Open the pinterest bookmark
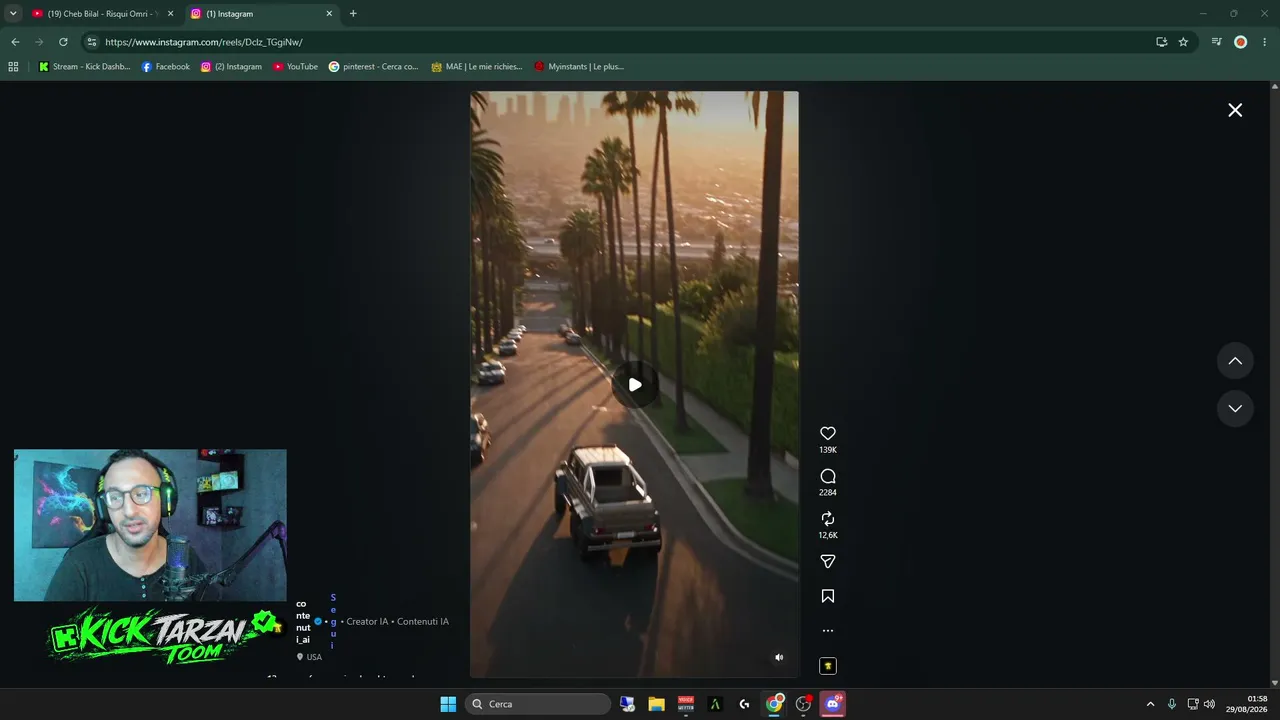Screen dimensions: 1280x720 (373, 67)
